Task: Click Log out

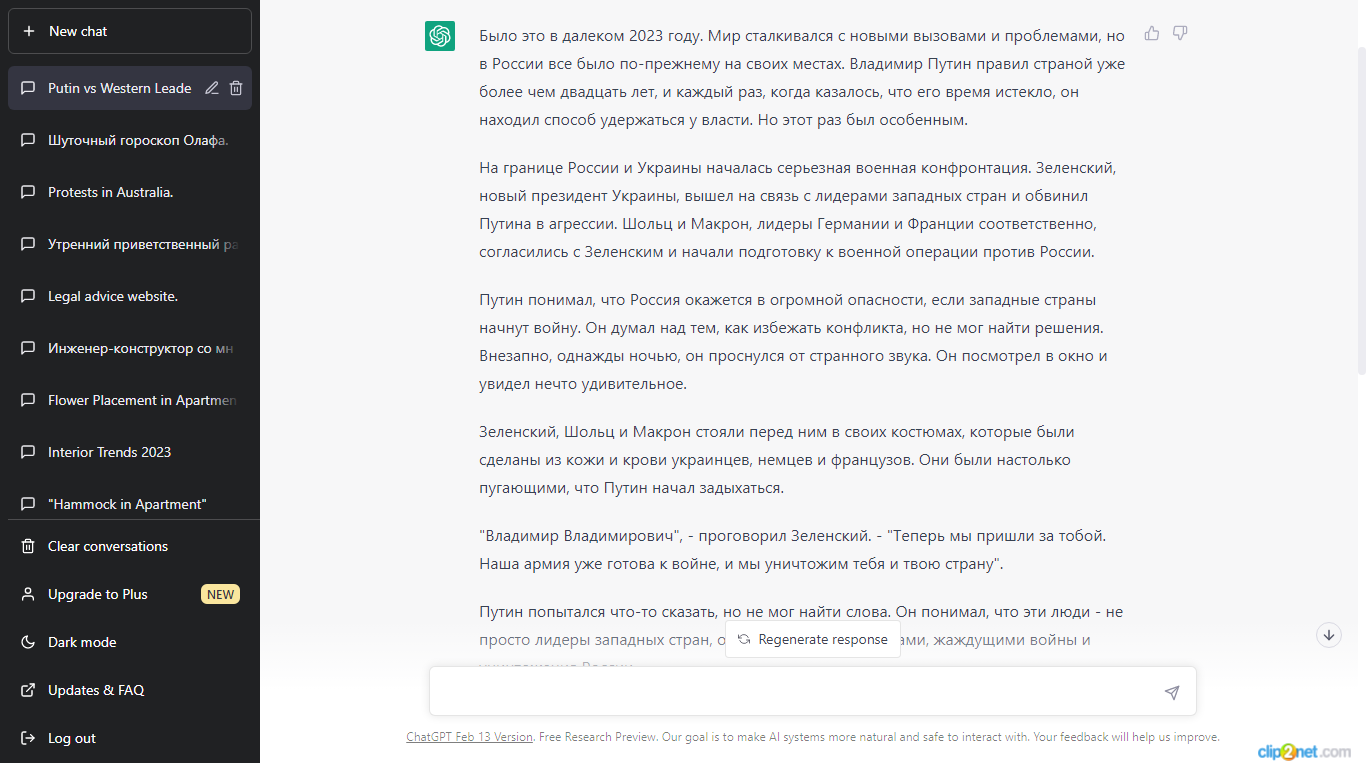Action: (72, 738)
